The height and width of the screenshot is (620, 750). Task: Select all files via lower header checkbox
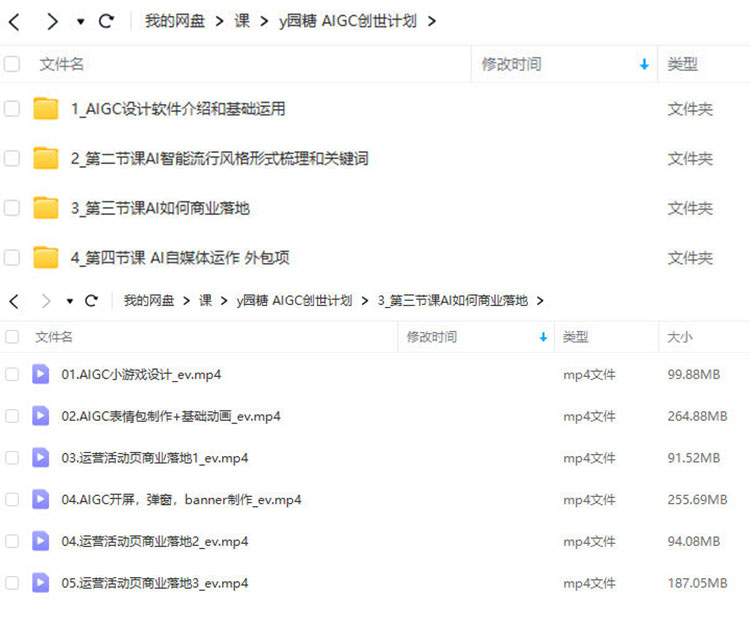coord(12,337)
